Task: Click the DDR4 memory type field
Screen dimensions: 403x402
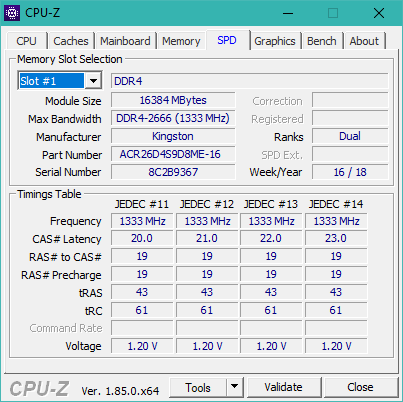Action: pyautogui.click(x=250, y=81)
